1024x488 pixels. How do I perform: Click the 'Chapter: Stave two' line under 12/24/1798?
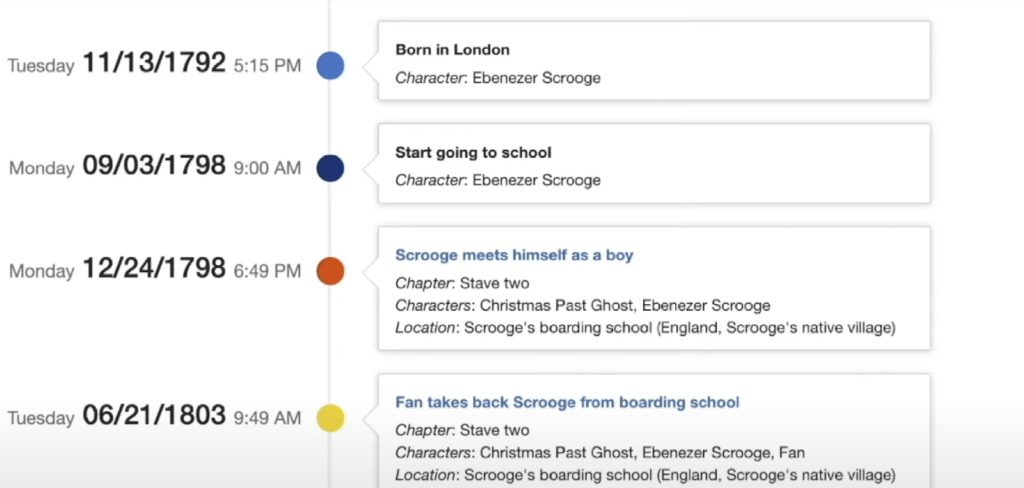point(462,283)
